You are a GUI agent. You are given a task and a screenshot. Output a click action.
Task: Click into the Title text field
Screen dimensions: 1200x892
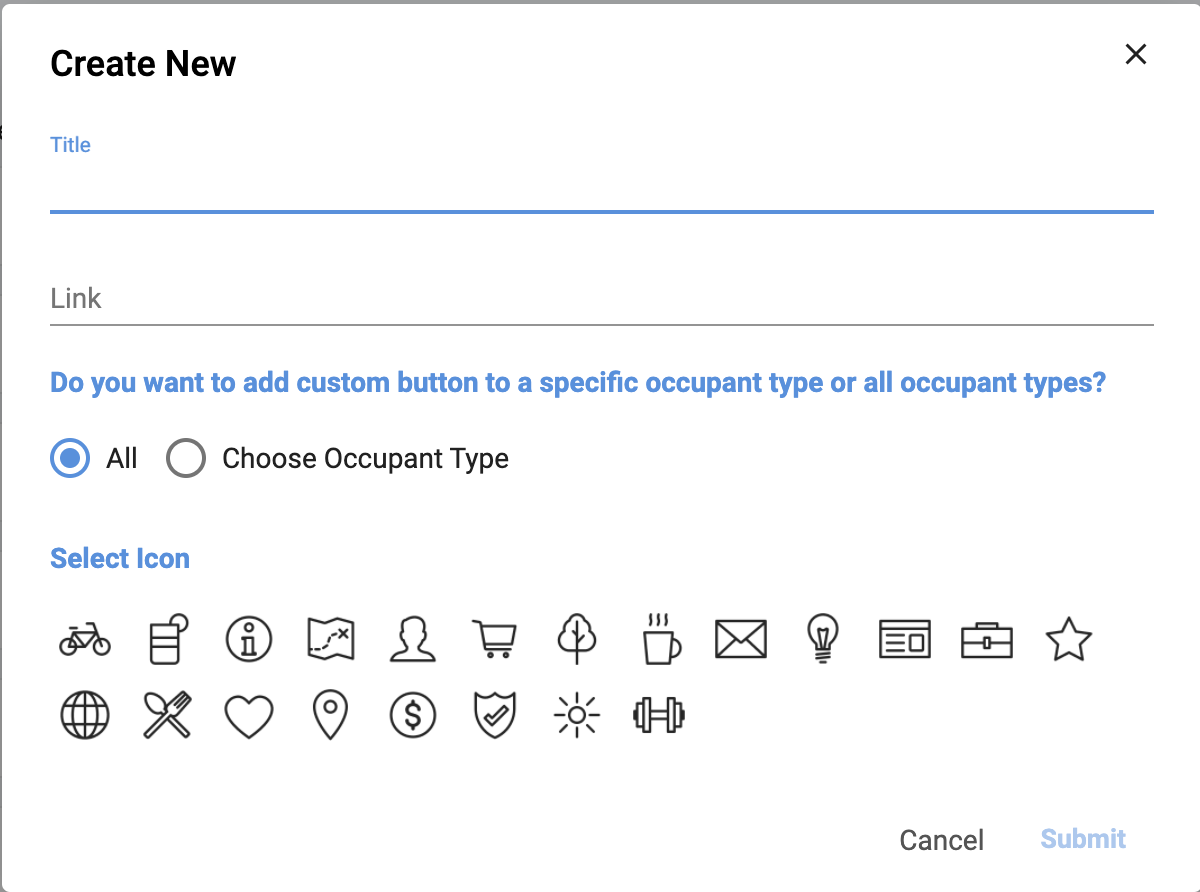tap(601, 188)
